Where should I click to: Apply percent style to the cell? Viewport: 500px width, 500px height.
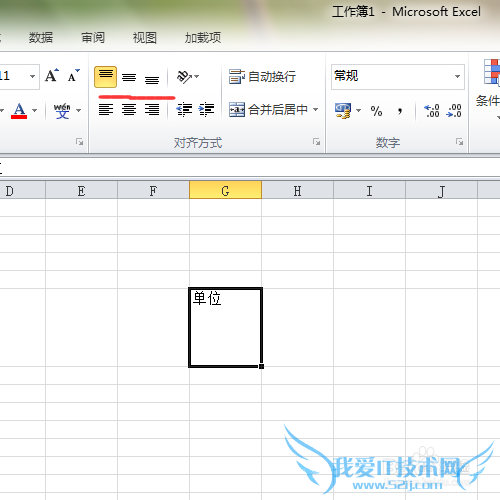376,110
